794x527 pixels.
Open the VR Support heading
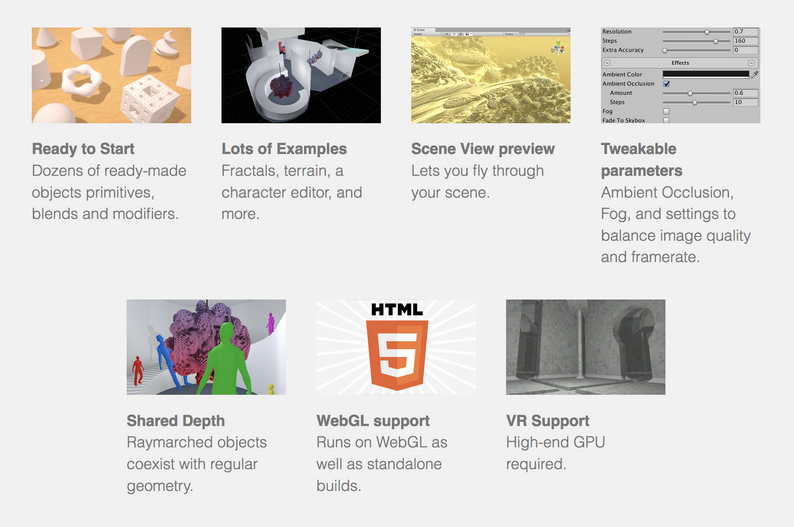point(547,421)
